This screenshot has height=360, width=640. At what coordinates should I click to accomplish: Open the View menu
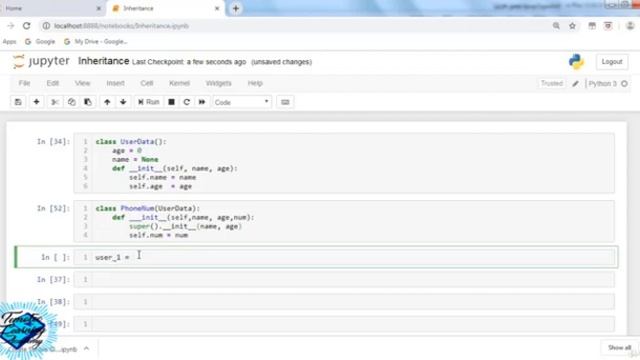[82, 83]
